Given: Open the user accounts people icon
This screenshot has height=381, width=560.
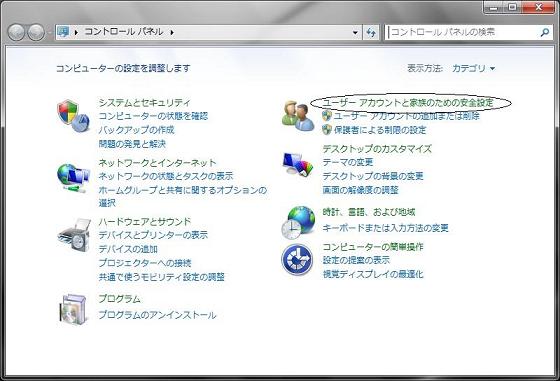Looking at the screenshot, I should (x=298, y=116).
